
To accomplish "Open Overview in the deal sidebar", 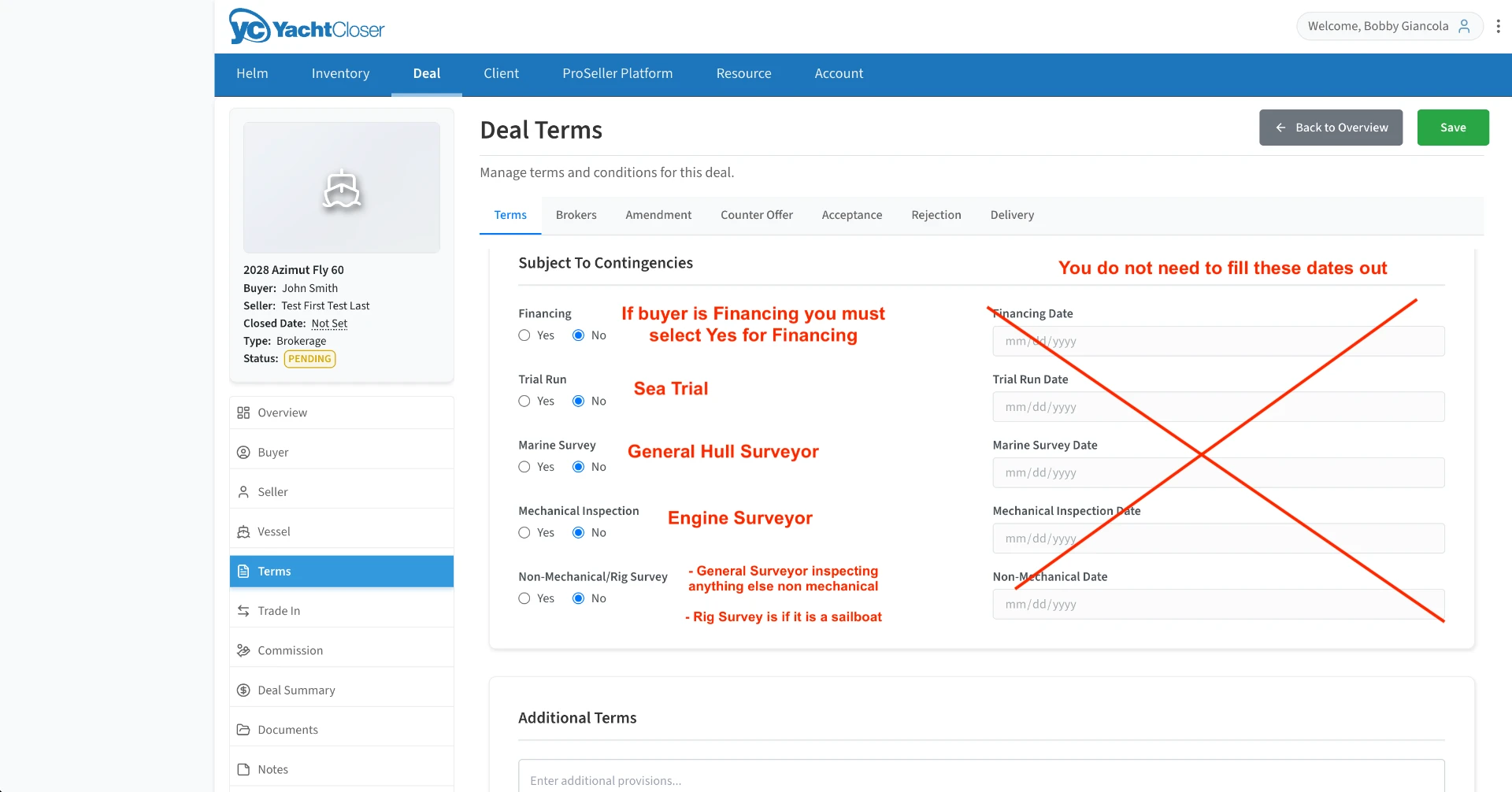I will [x=342, y=413].
